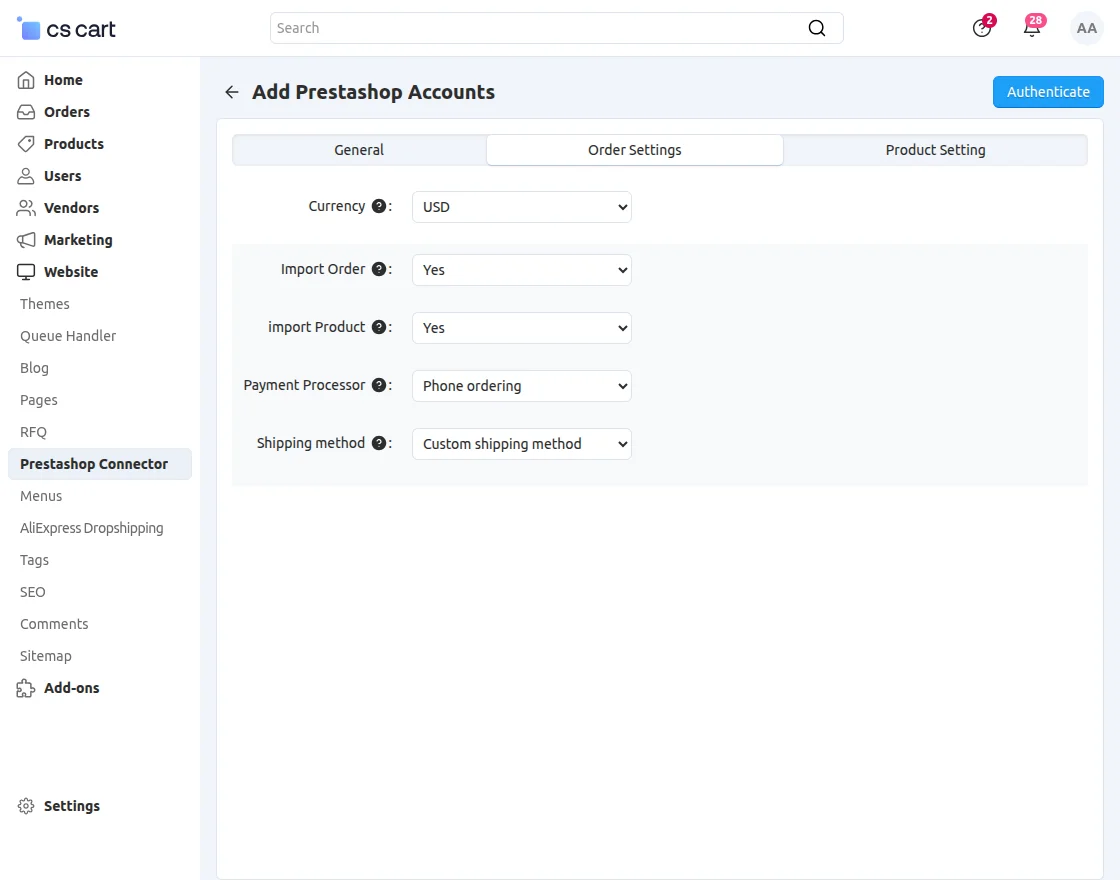Select Prestashop Connector in the sidebar

(93, 464)
